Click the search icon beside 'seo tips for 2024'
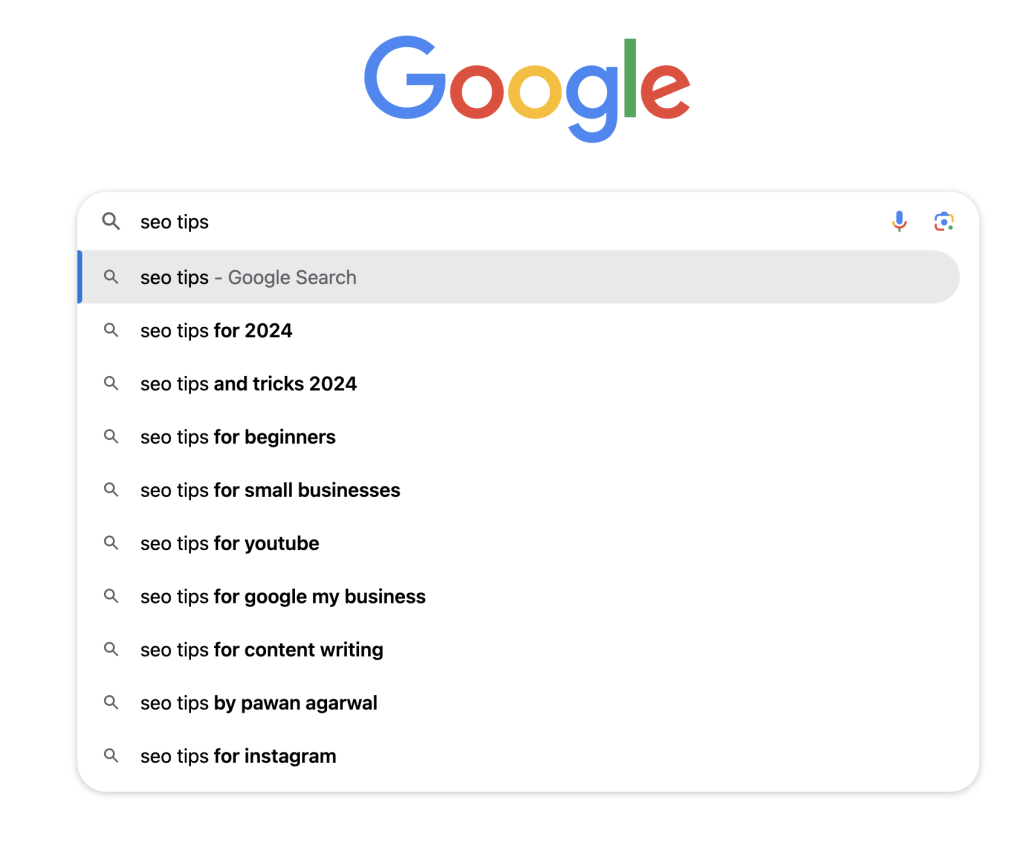Image resolution: width=1024 pixels, height=845 pixels. pos(111,330)
